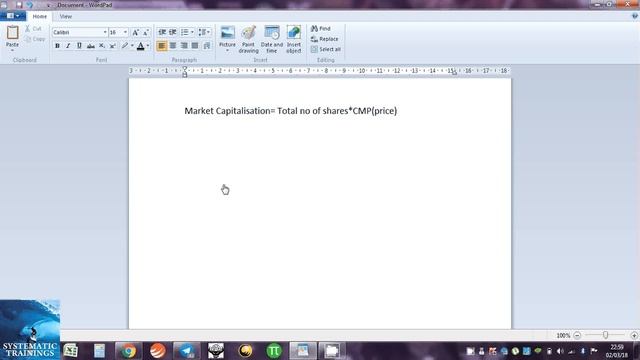640x360 pixels.
Task: Open Excel from the taskbar
Action: coord(71,351)
